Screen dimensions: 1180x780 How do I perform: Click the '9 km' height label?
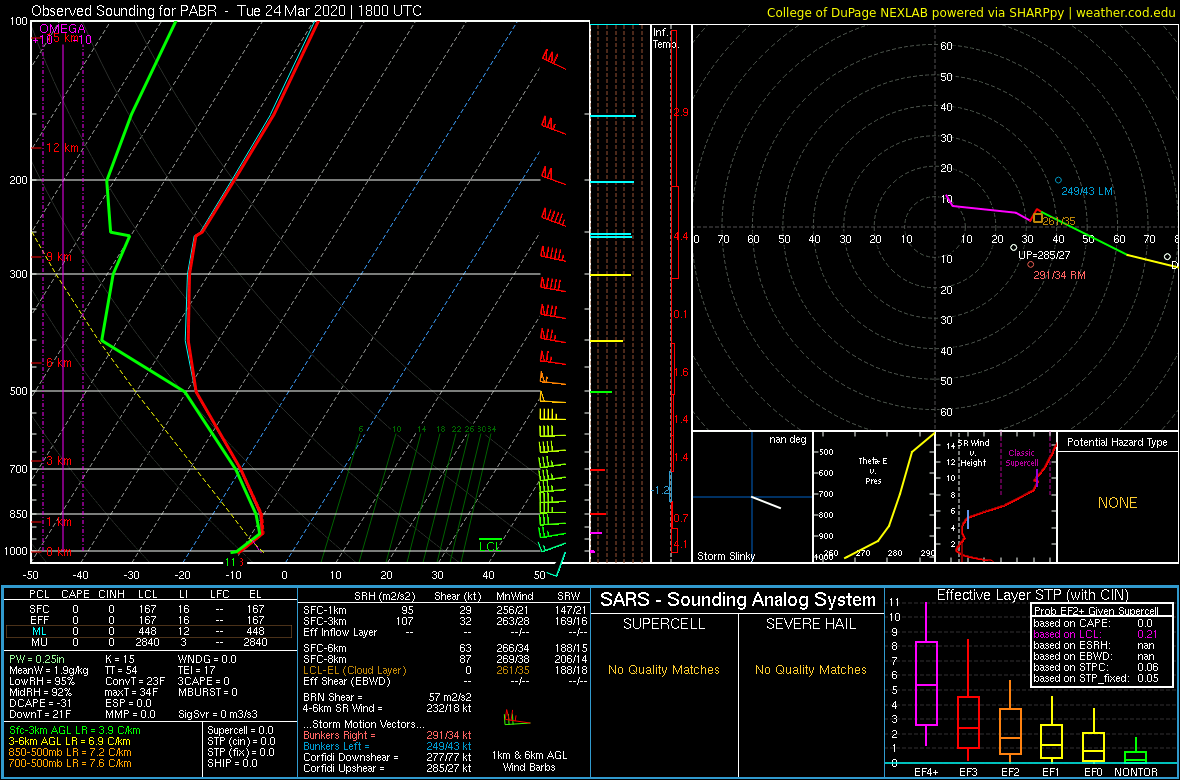tap(59, 257)
